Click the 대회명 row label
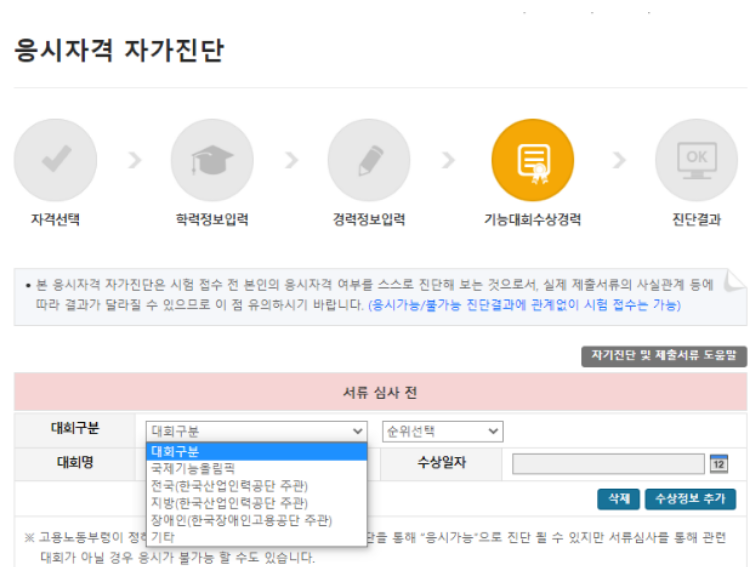 pos(75,463)
